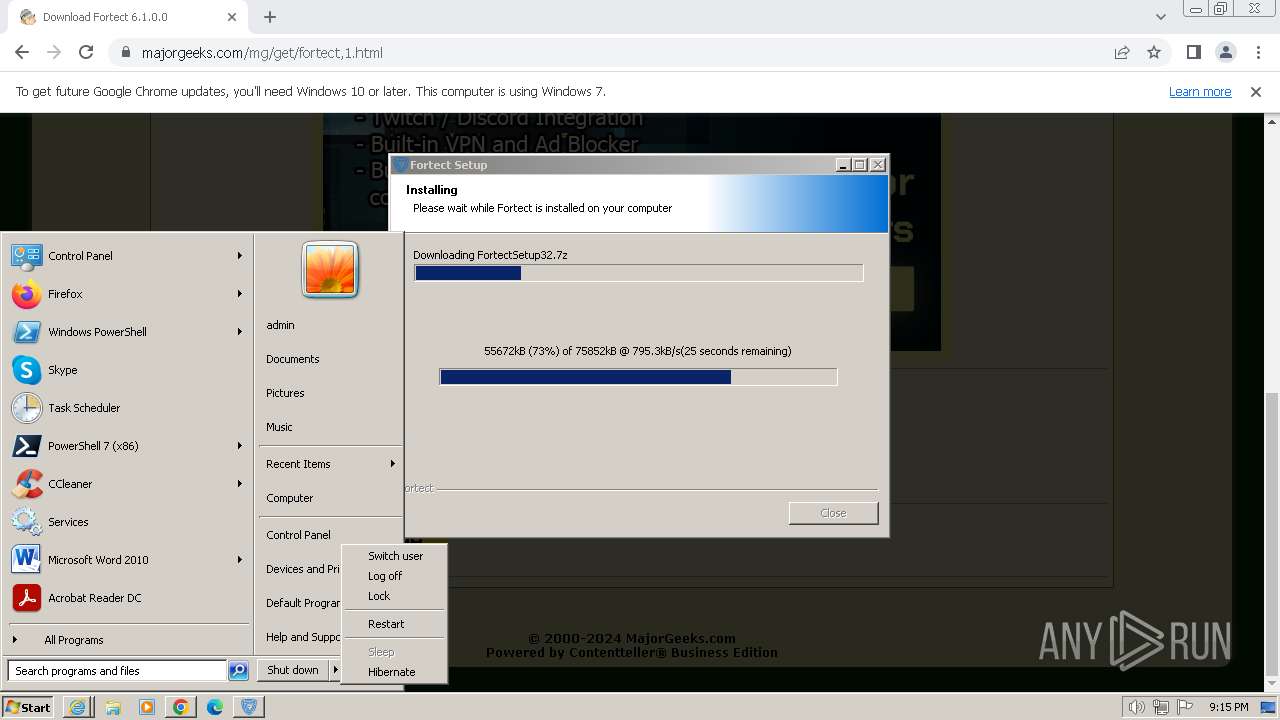The width and height of the screenshot is (1280, 720).
Task: Expand PowerShell 7 (x86) jump list arrow
Action: click(240, 446)
